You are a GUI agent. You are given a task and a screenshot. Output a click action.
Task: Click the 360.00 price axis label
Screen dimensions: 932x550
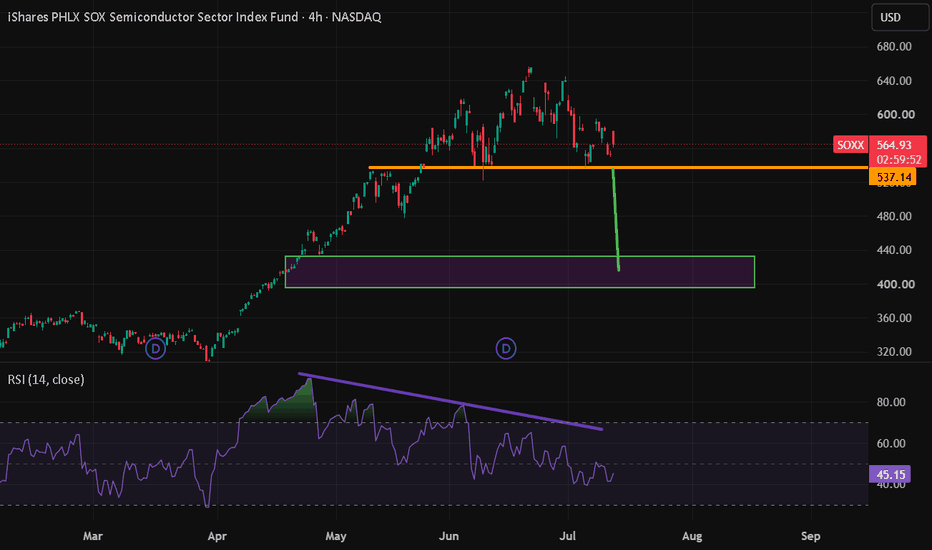(x=894, y=318)
